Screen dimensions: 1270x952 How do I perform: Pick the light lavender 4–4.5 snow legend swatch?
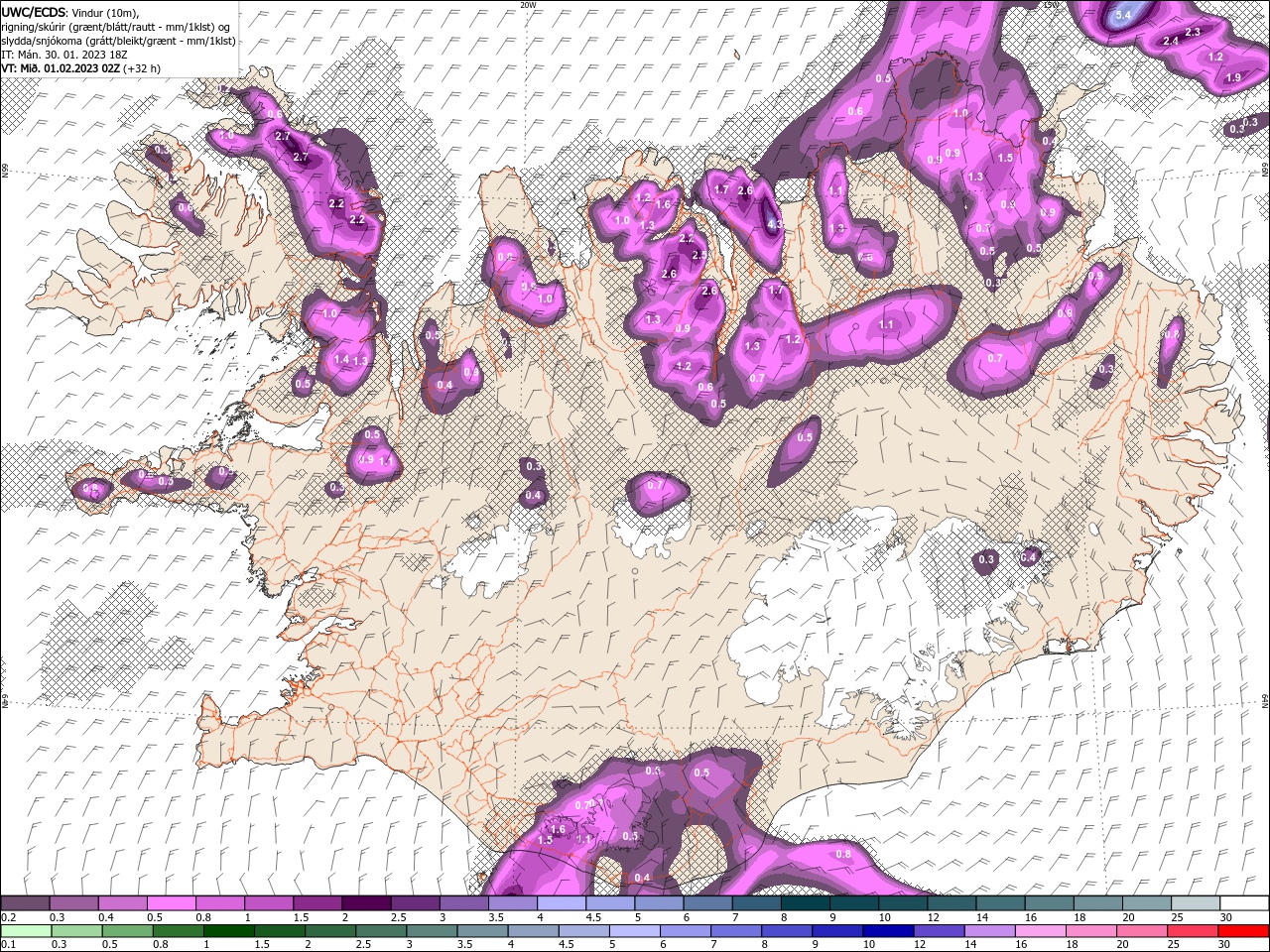coord(562,903)
